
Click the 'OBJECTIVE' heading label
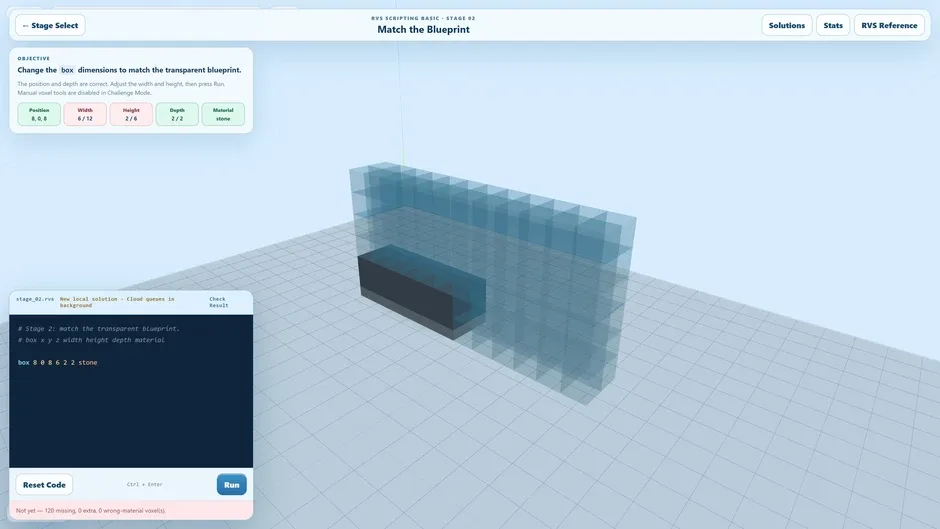click(x=34, y=59)
